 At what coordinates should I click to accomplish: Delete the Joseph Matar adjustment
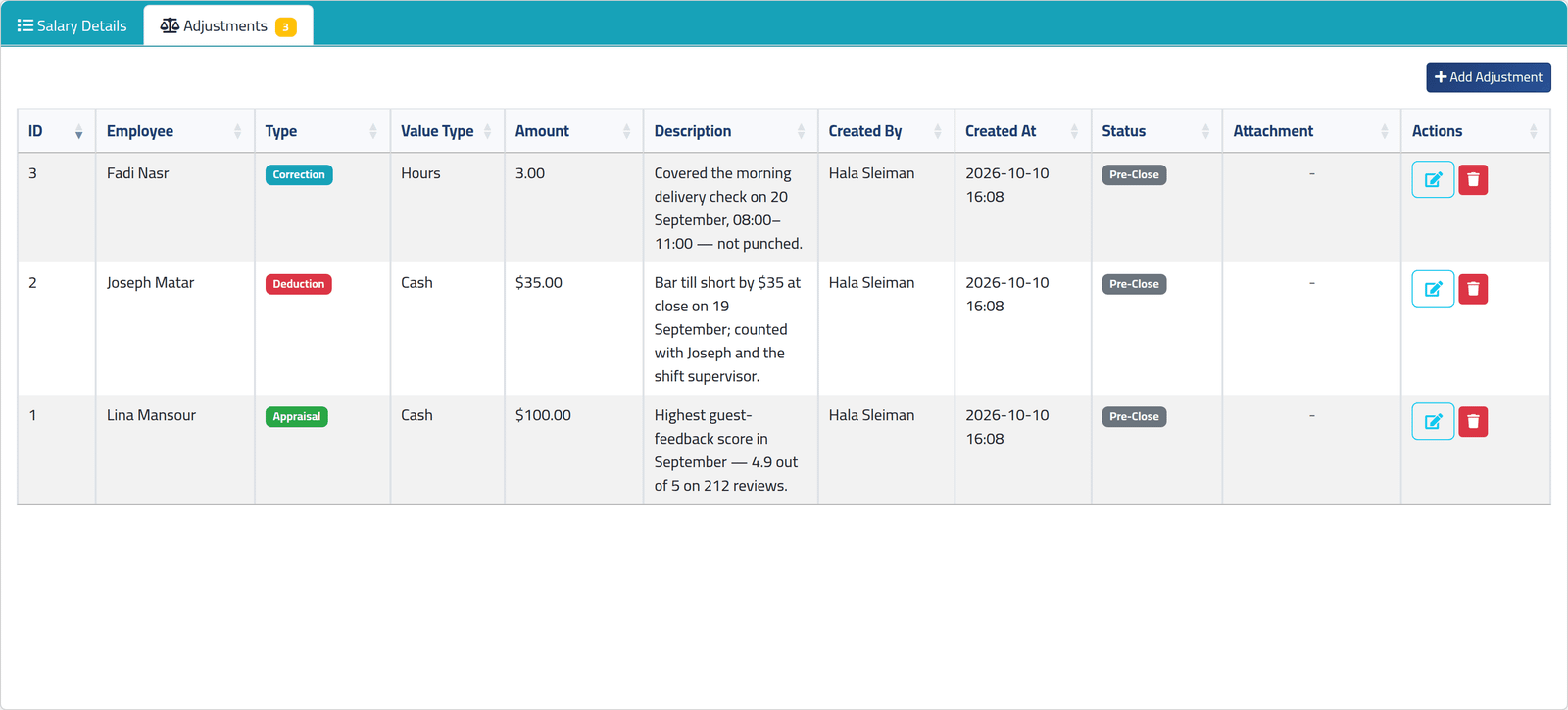tap(1473, 289)
